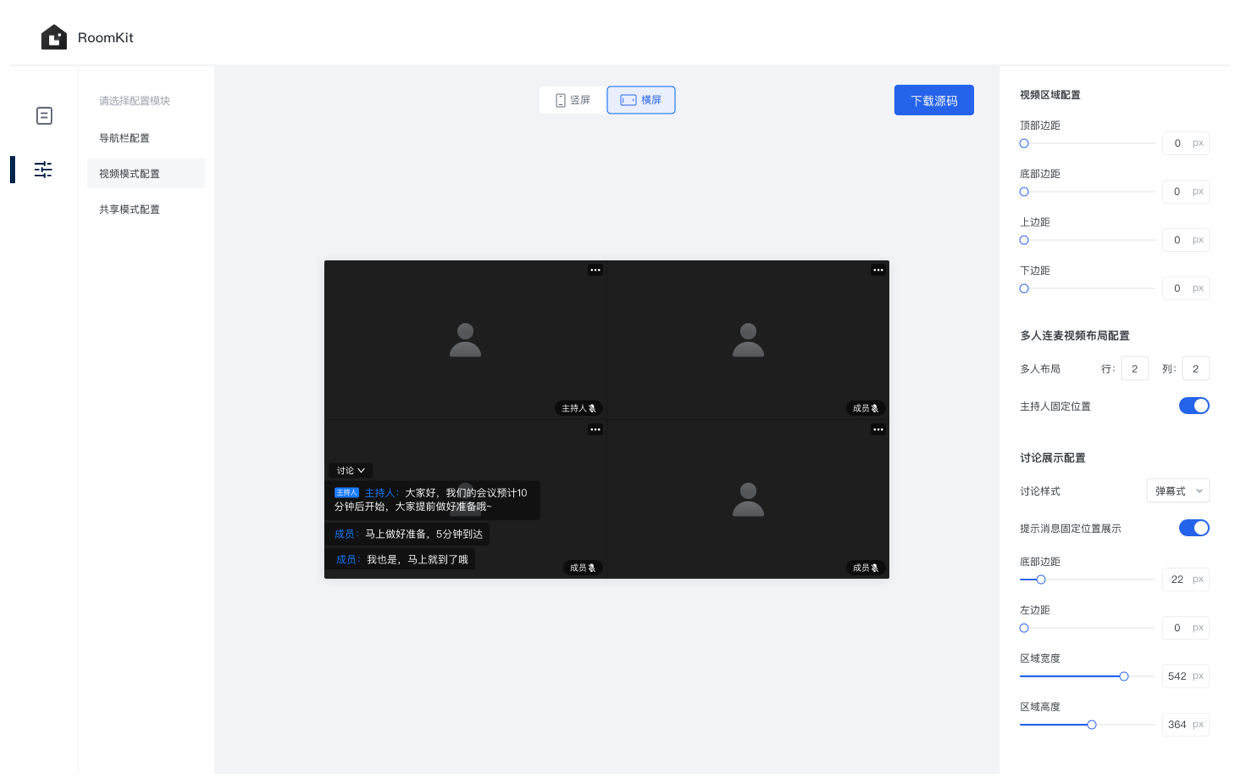
Task: Click muted mic icon on 主持人 badge
Action: coord(592,408)
